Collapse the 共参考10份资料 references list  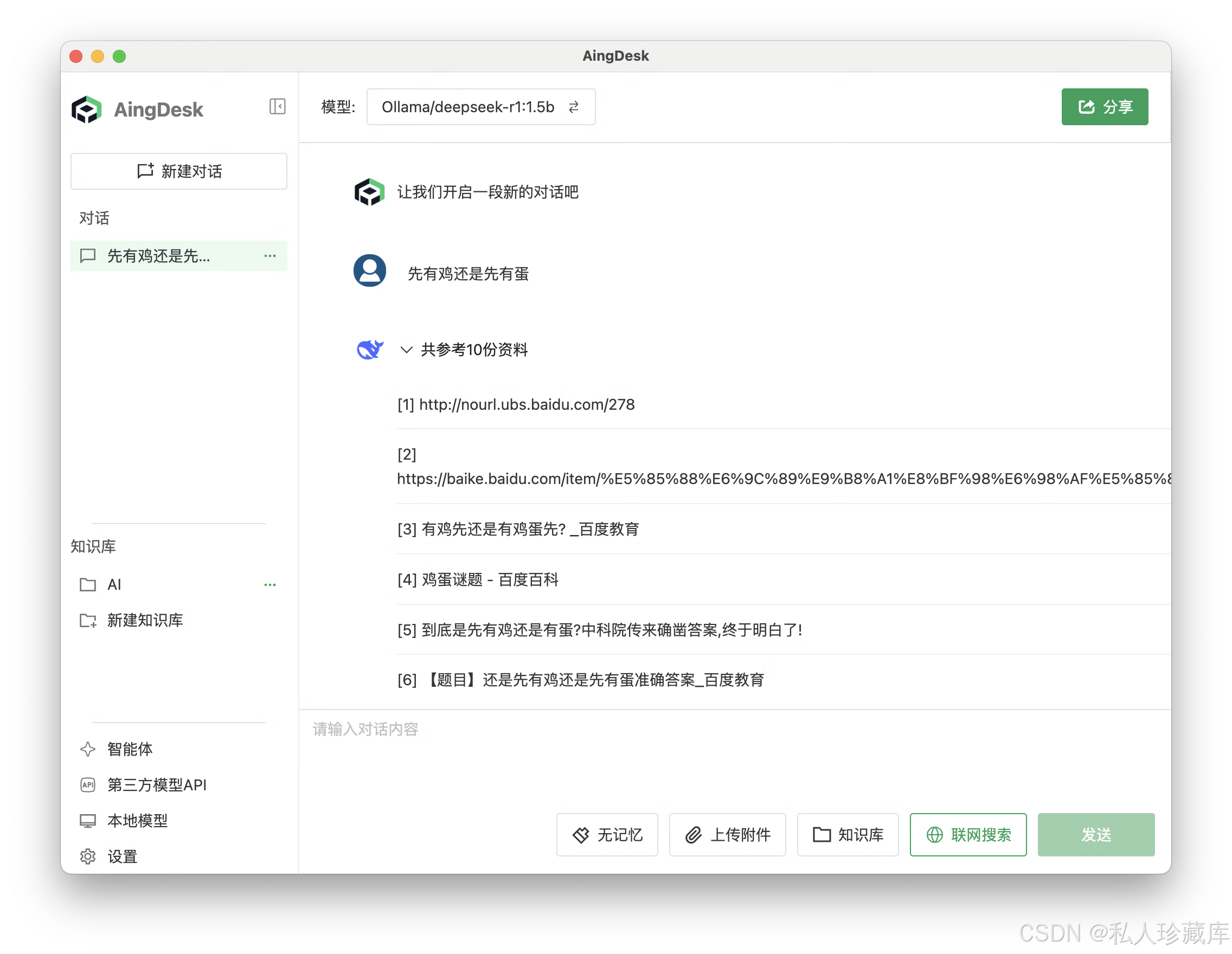[x=406, y=350]
